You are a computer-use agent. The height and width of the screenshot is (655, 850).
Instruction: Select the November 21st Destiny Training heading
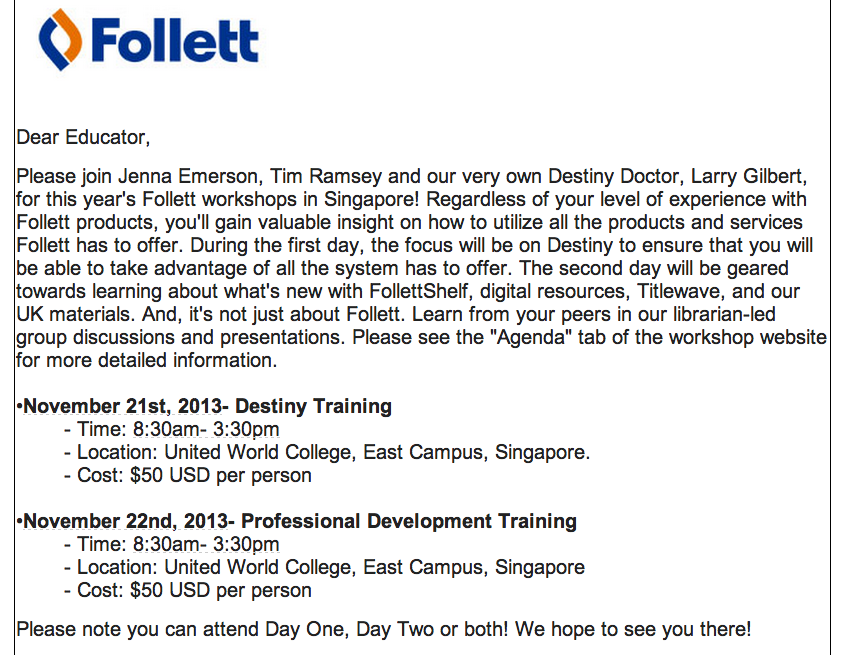207,406
